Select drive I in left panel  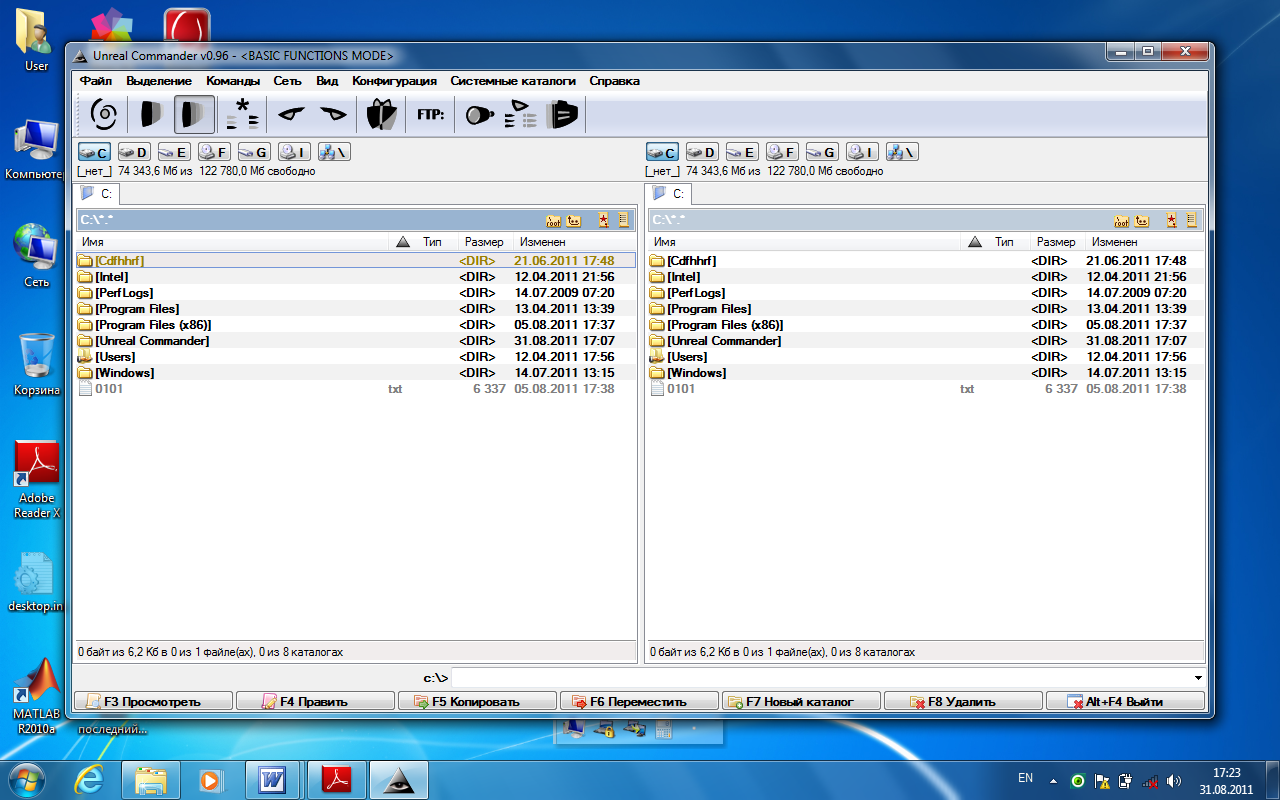(x=294, y=152)
